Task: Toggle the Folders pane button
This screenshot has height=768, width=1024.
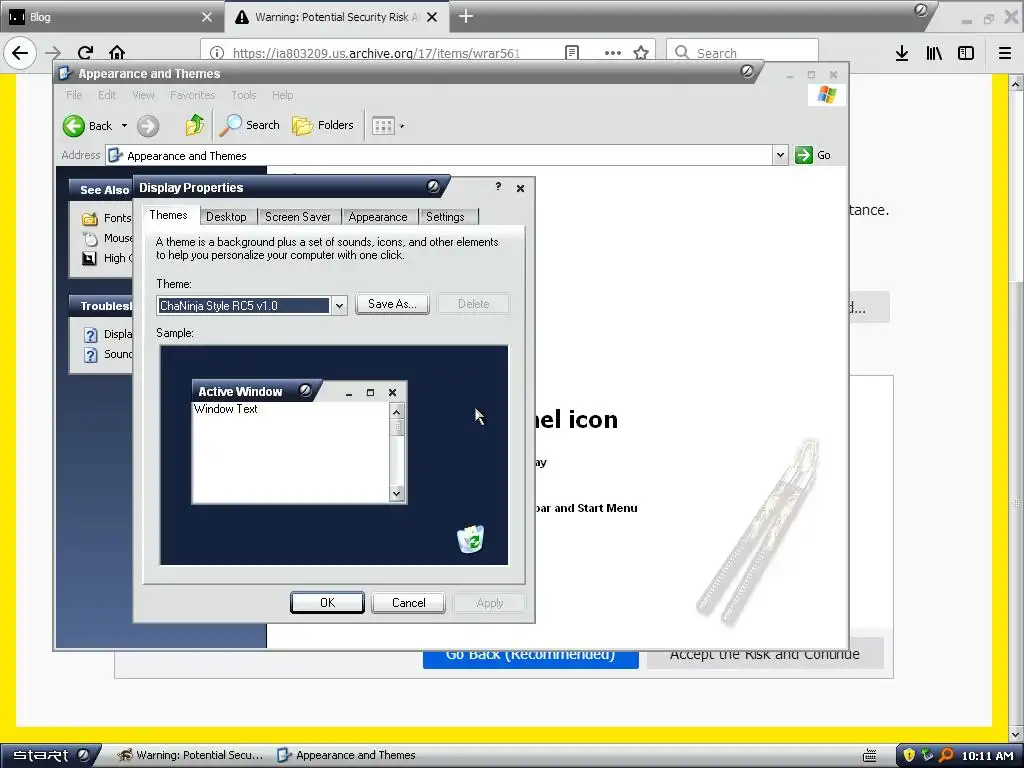Action: 323,125
